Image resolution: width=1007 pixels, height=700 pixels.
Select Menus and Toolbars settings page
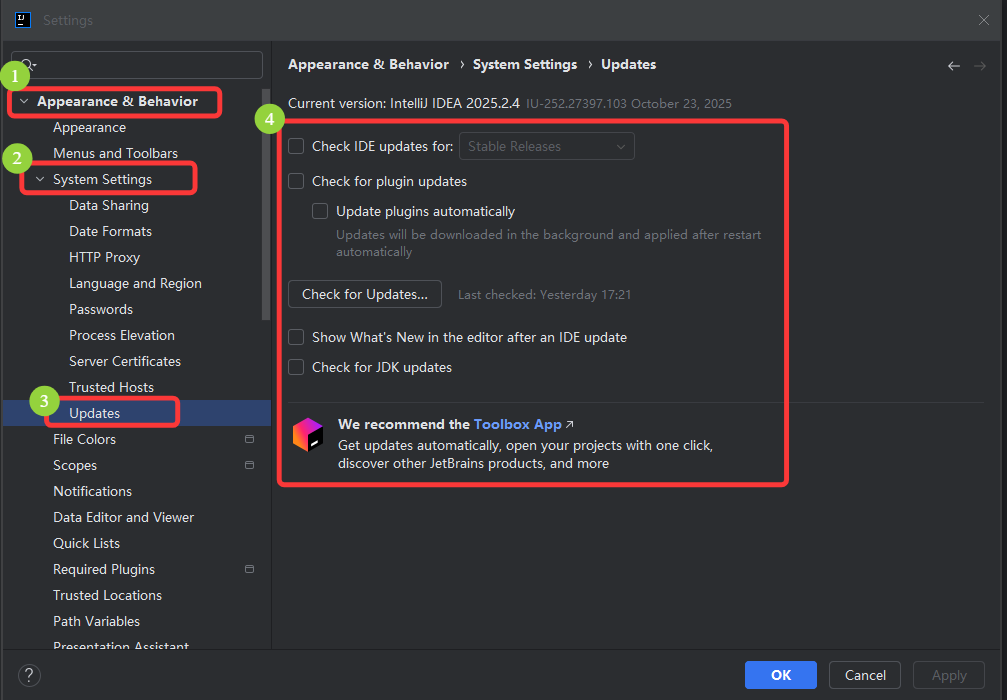pos(116,153)
